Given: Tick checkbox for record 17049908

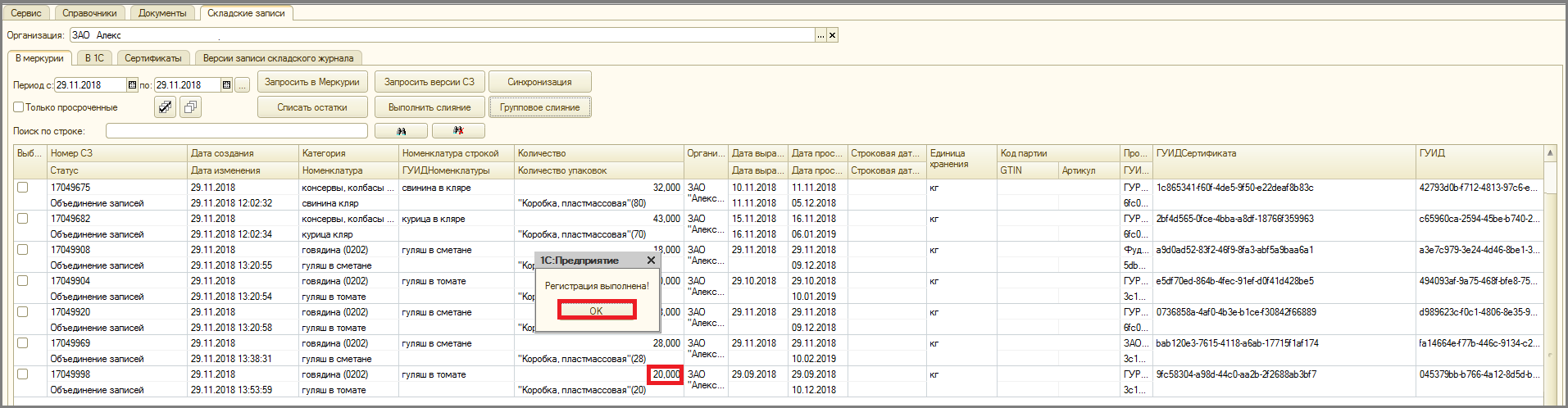Looking at the screenshot, I should (23, 250).
